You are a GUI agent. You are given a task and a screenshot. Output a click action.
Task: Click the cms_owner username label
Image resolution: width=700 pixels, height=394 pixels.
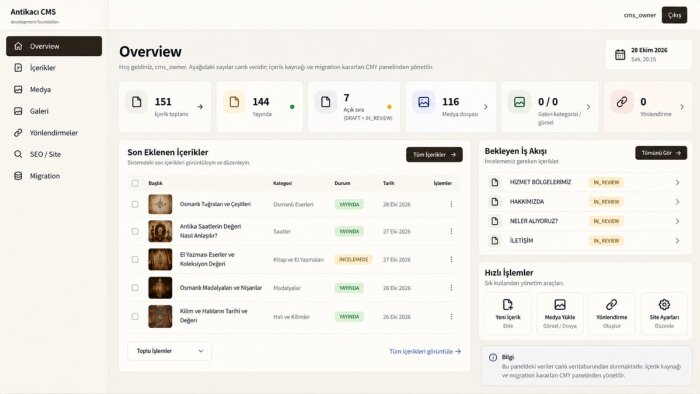click(x=640, y=15)
